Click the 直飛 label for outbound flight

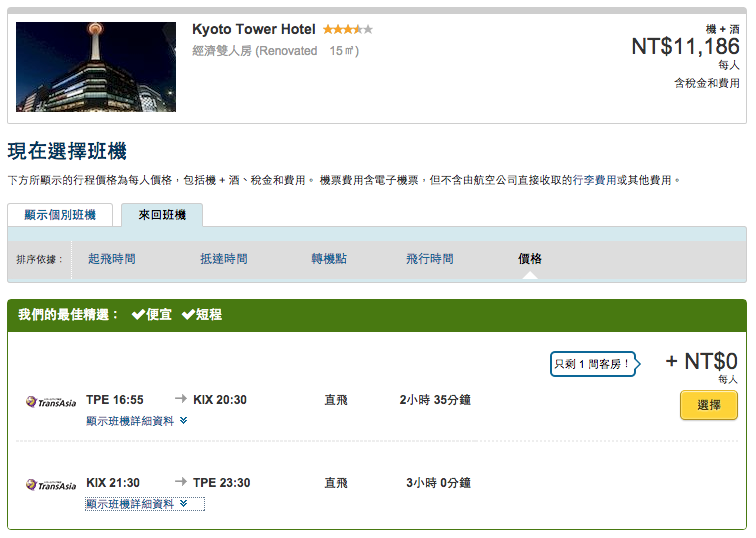click(x=336, y=400)
